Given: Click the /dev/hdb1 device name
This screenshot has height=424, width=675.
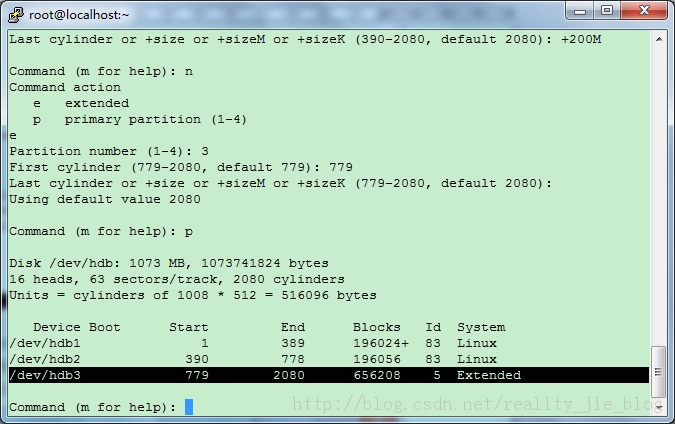Looking at the screenshot, I should tap(45, 343).
